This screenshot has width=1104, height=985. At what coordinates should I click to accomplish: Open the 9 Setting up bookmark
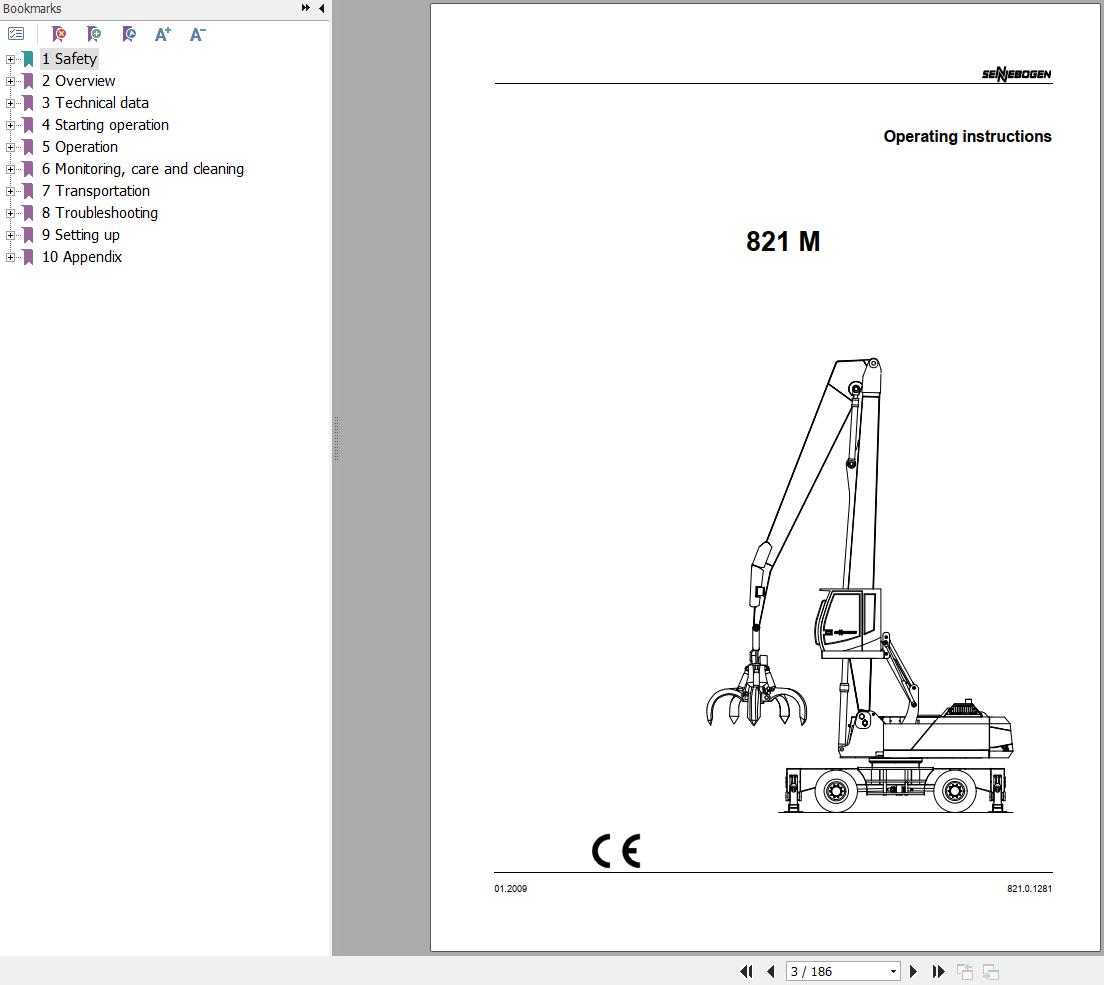tap(80, 234)
